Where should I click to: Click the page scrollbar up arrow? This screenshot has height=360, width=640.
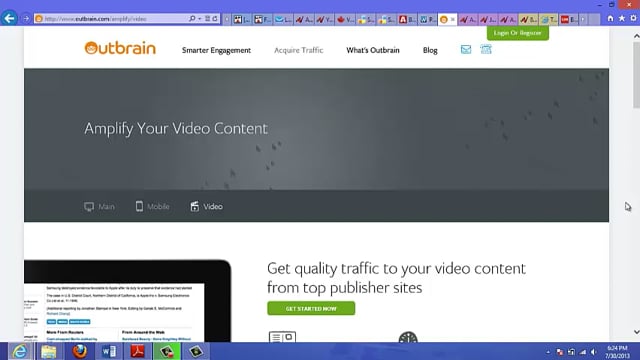[x=636, y=36]
